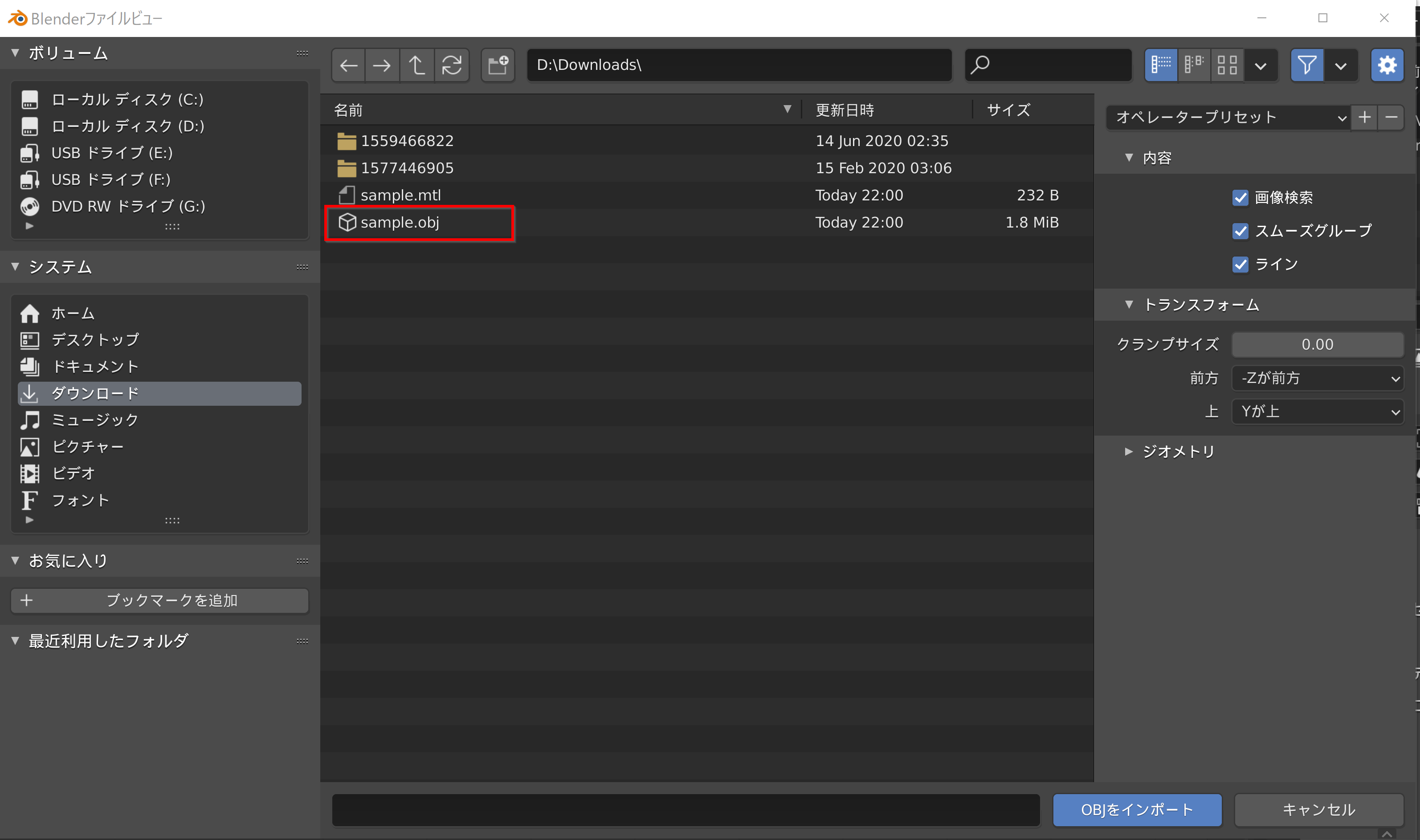Open folder 1559466822

707,141
